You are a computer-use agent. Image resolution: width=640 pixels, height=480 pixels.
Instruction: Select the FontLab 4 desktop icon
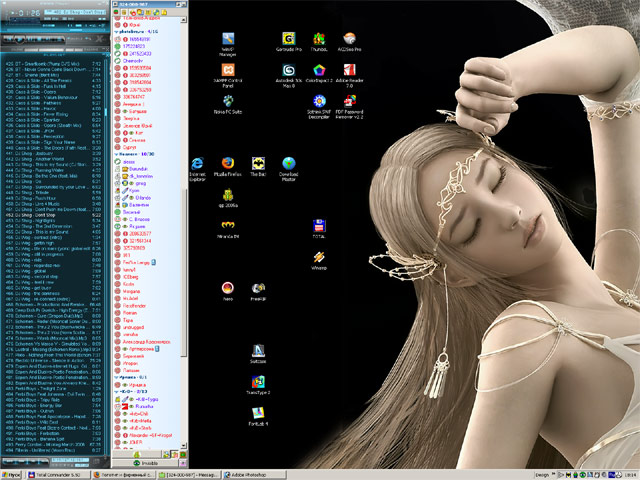click(x=258, y=416)
